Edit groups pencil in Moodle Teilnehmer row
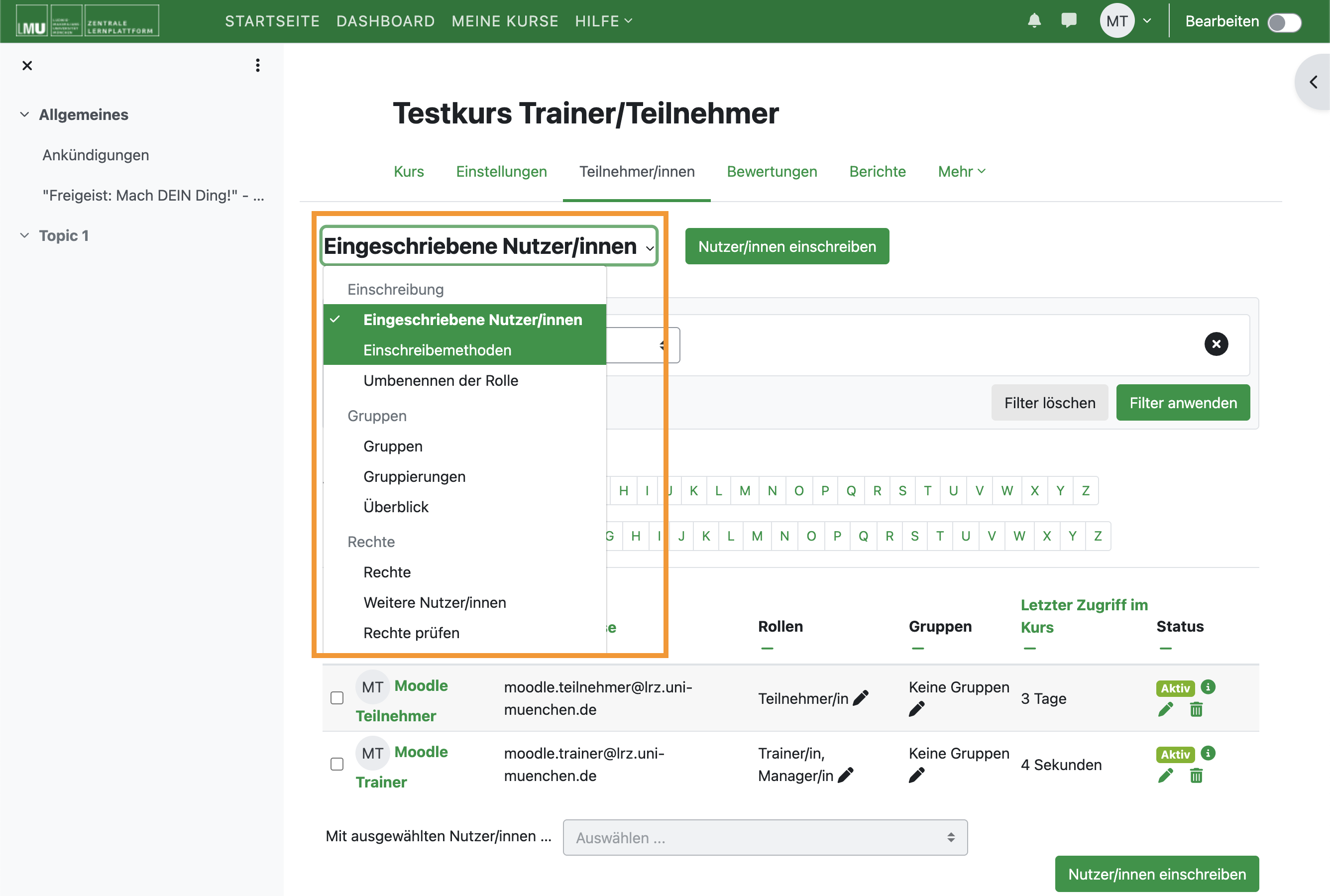1330x896 pixels. click(916, 709)
